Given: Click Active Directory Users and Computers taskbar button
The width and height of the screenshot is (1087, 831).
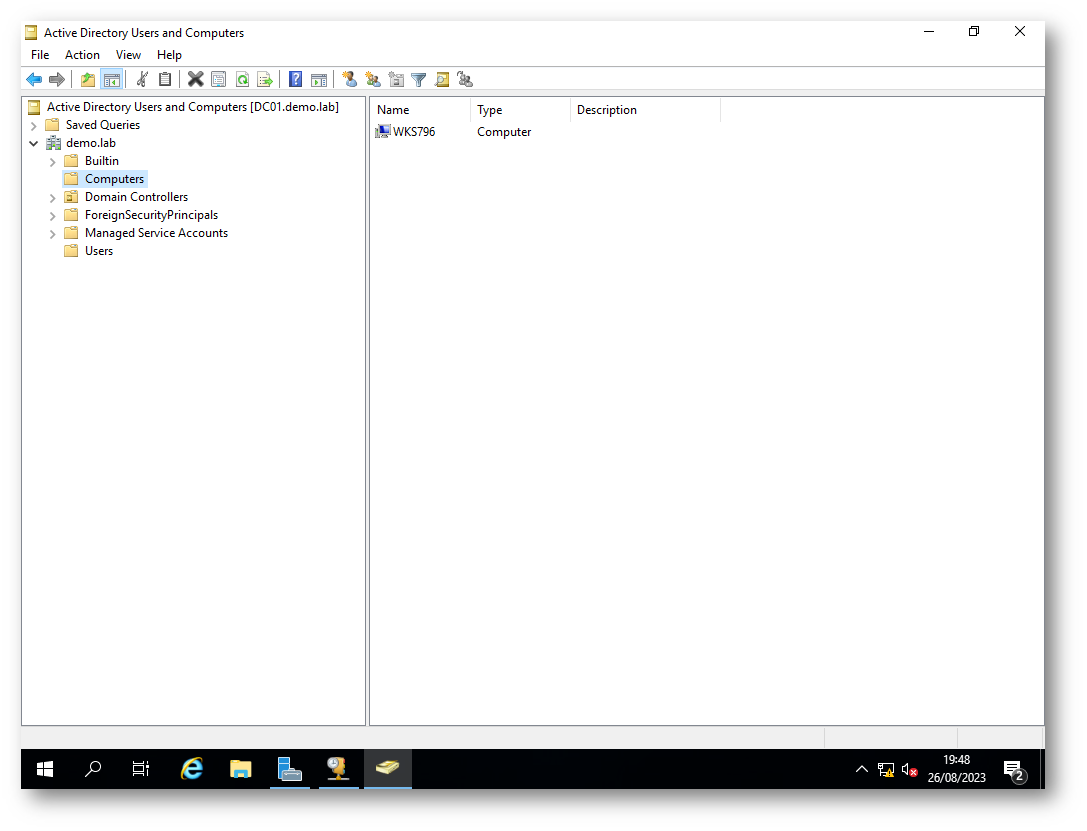Looking at the screenshot, I should (388, 769).
